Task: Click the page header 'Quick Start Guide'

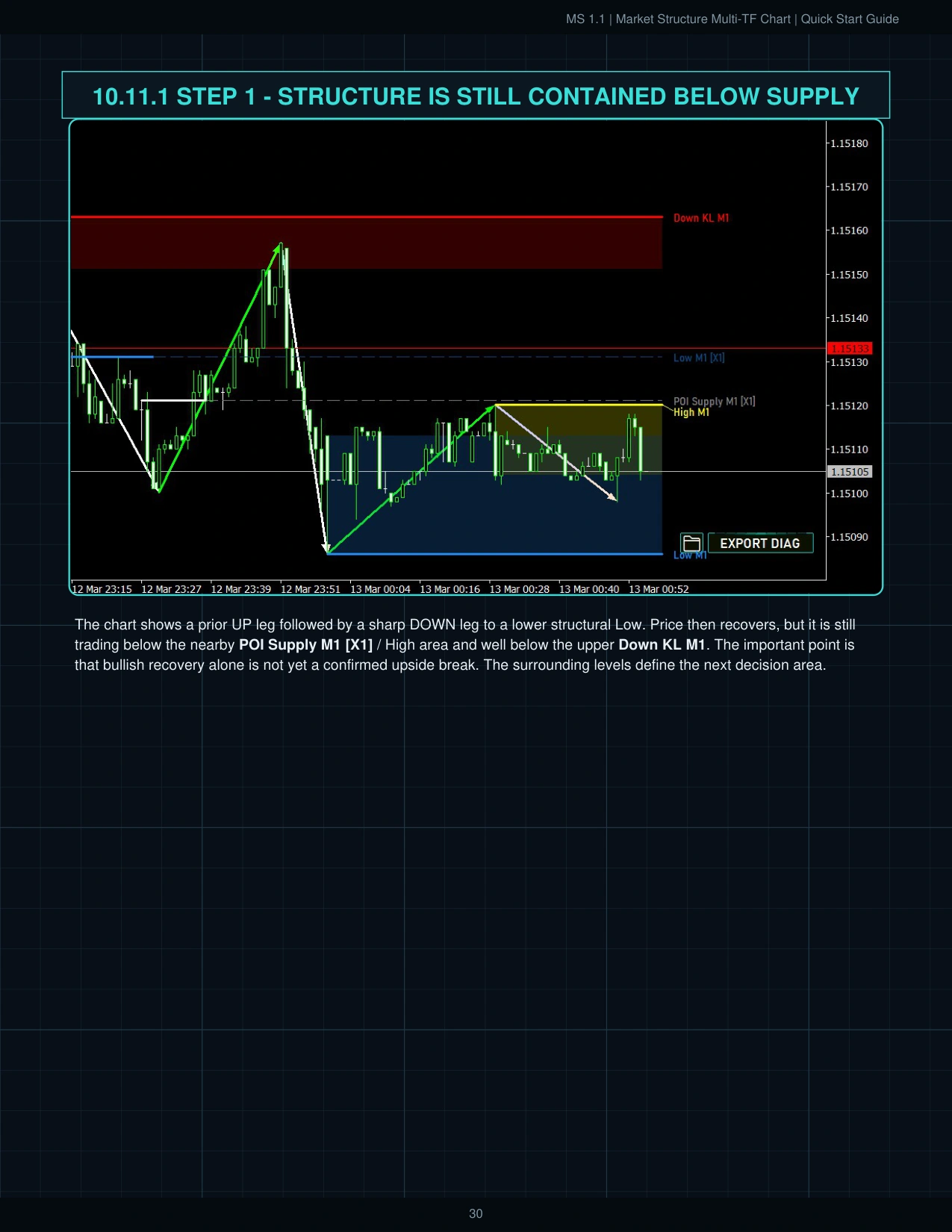Action: tap(850, 19)
